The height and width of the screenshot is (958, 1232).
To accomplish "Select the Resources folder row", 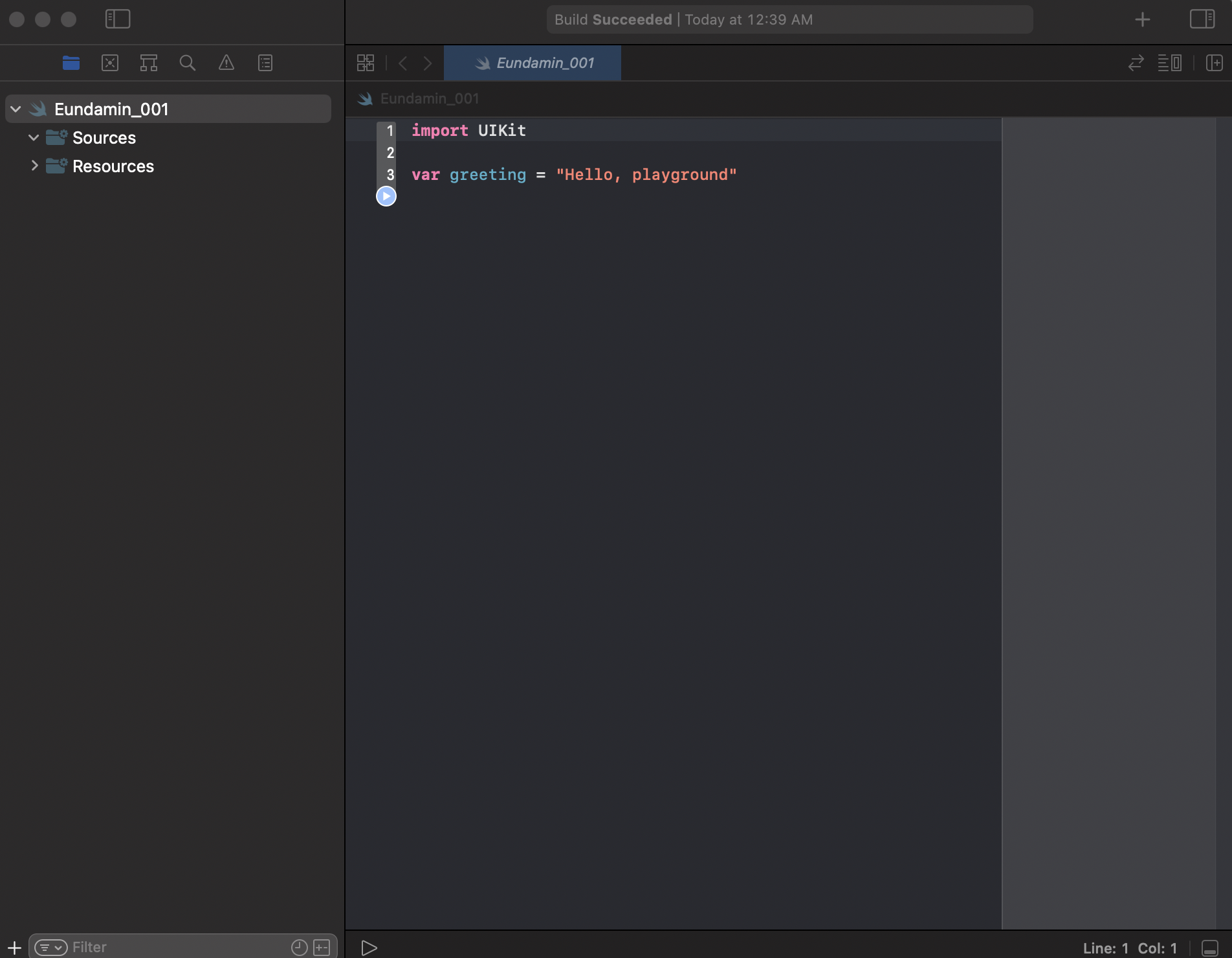I will (168, 166).
